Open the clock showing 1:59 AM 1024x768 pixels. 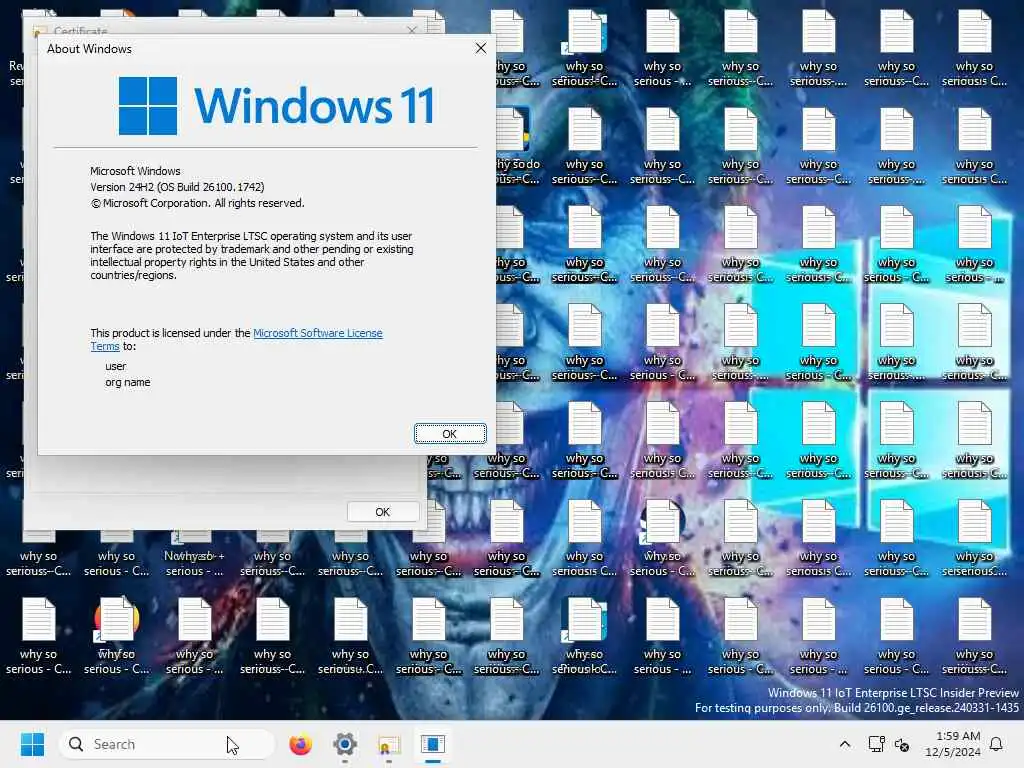pos(952,744)
